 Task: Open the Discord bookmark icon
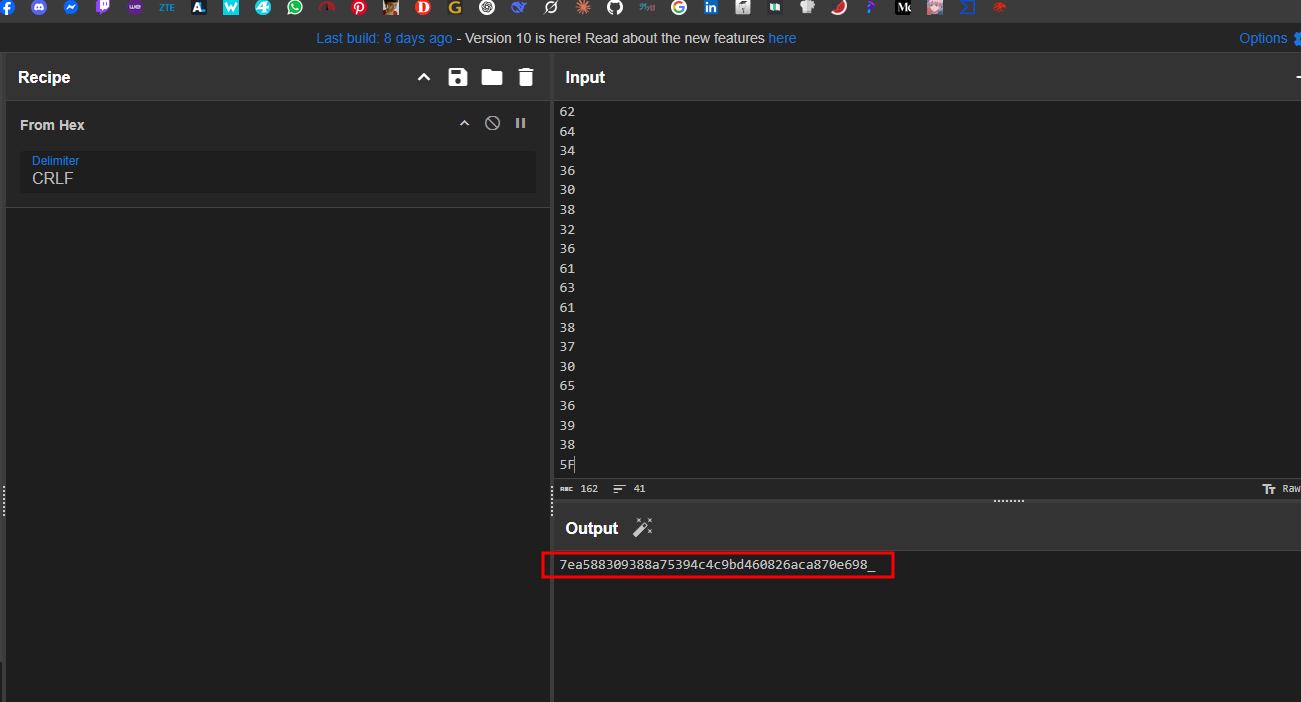click(39, 8)
